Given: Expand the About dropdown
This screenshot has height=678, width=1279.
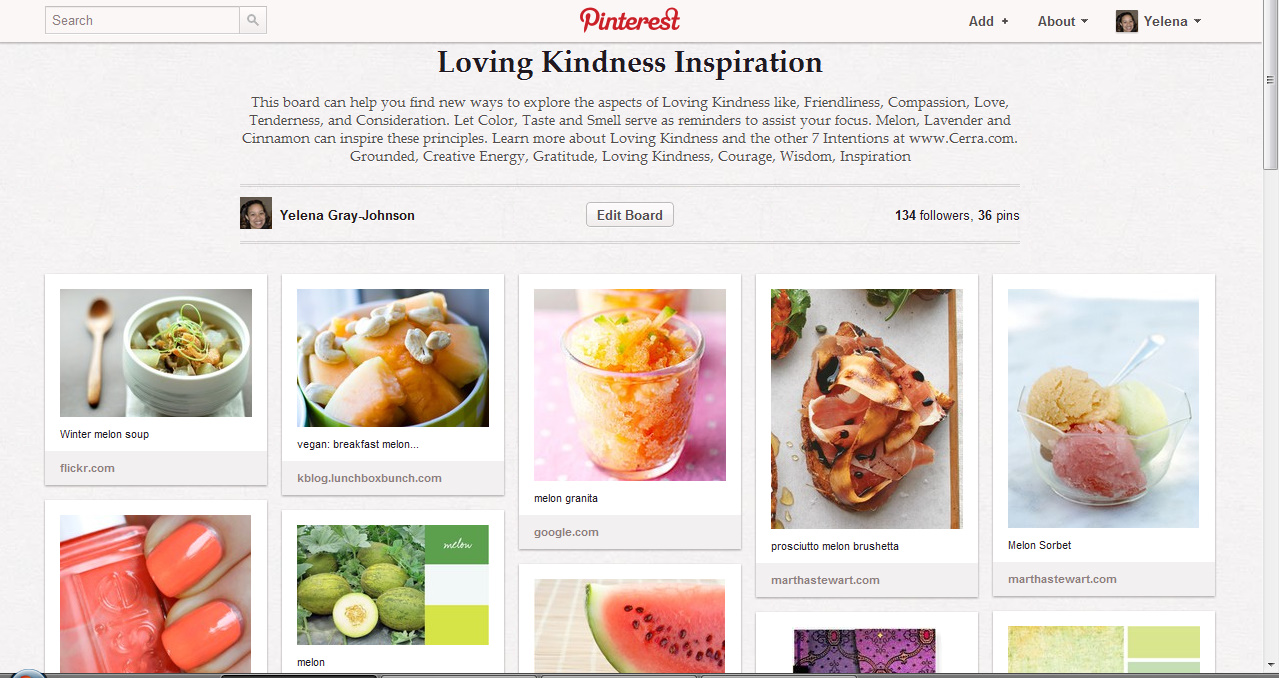Looking at the screenshot, I should pyautogui.click(x=1062, y=21).
